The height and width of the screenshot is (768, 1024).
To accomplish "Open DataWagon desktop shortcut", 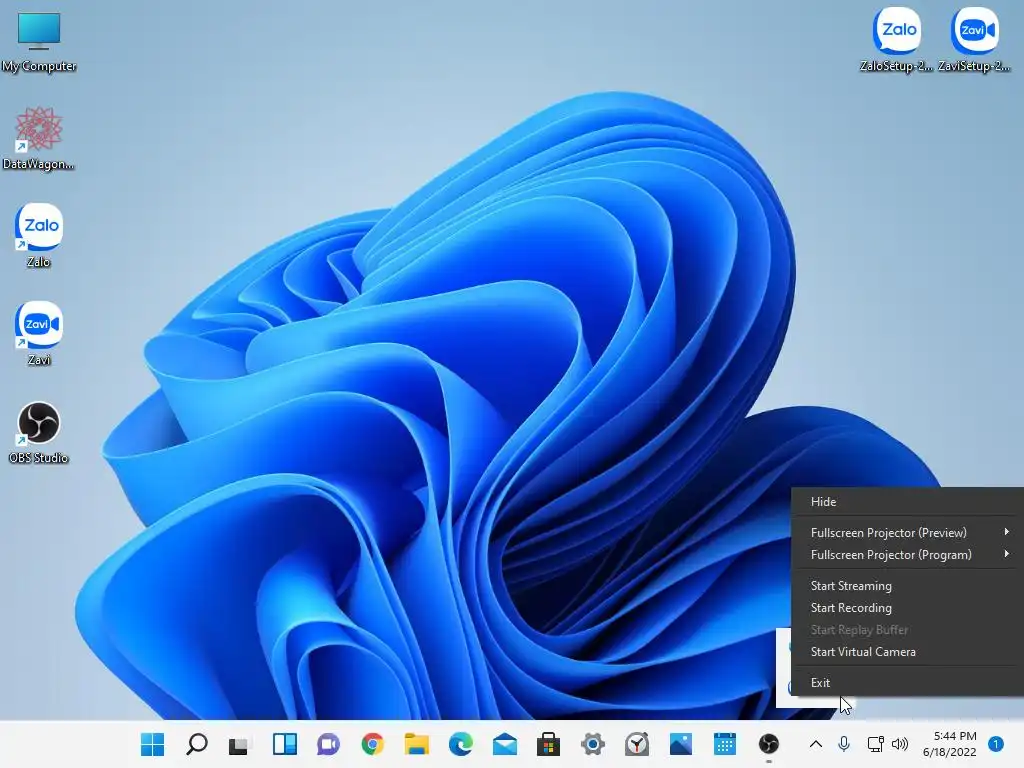I will [39, 138].
